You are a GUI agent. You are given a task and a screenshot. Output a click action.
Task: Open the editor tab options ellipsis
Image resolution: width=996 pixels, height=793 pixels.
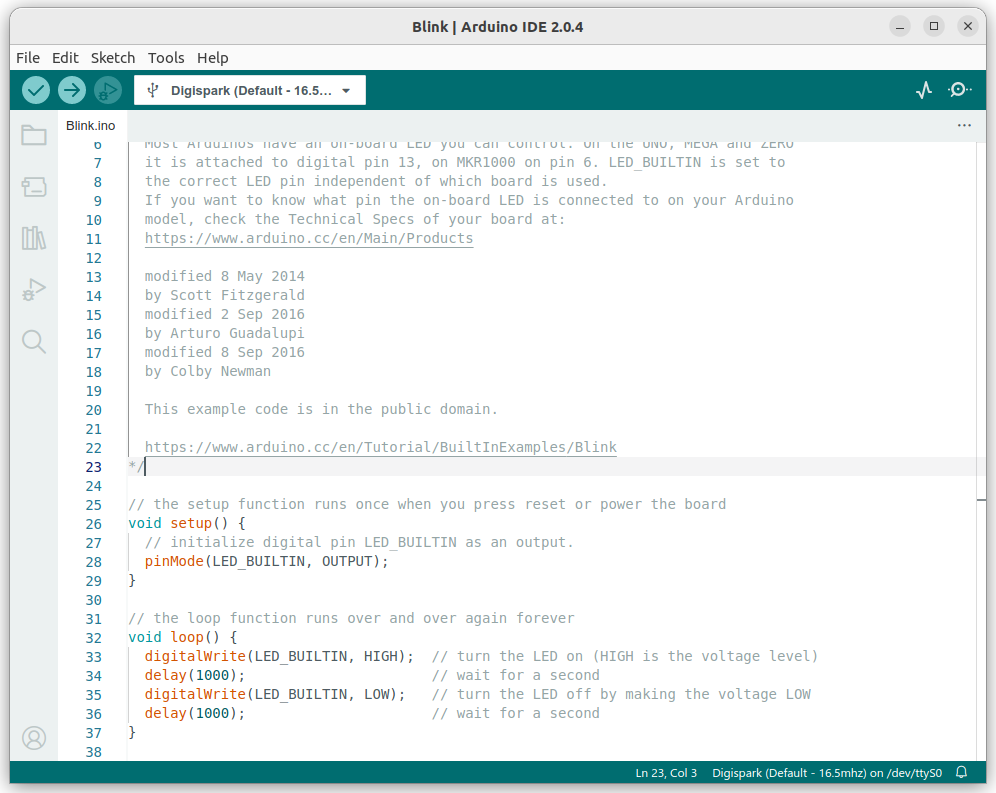click(x=964, y=125)
